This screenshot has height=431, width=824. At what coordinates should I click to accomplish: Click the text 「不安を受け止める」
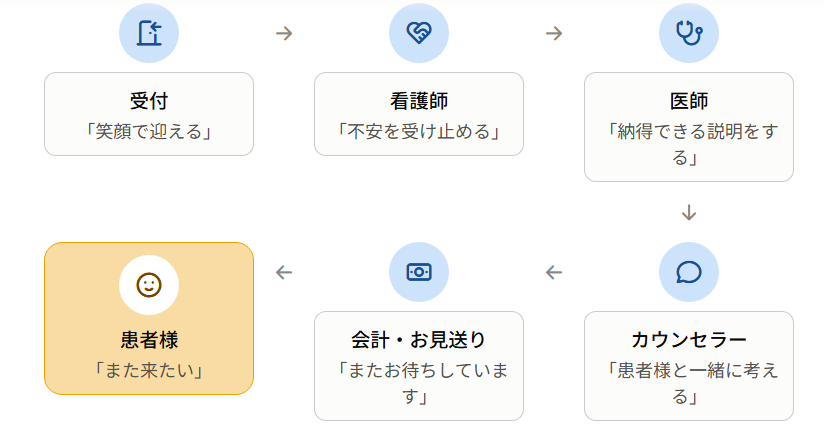click(x=419, y=131)
